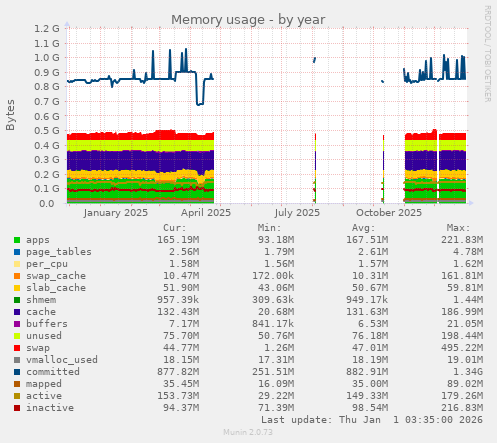Click the 'inactive' legend label
Screen dimensions: 497x443
[50, 408]
